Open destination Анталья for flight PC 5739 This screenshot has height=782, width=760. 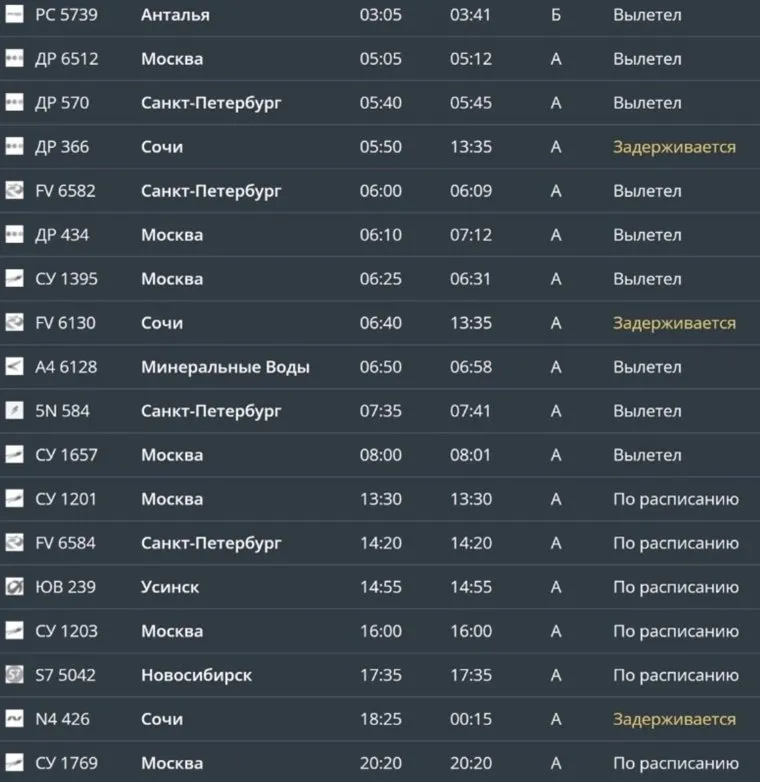175,15
